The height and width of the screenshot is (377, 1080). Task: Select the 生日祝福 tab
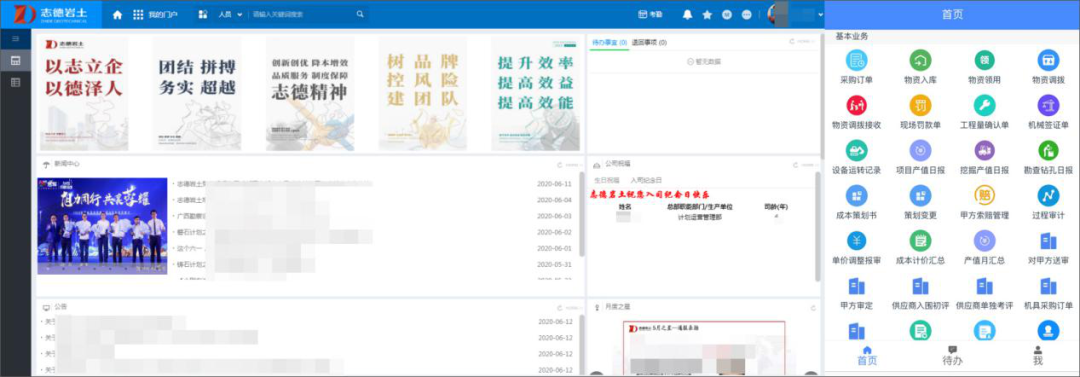coord(606,180)
